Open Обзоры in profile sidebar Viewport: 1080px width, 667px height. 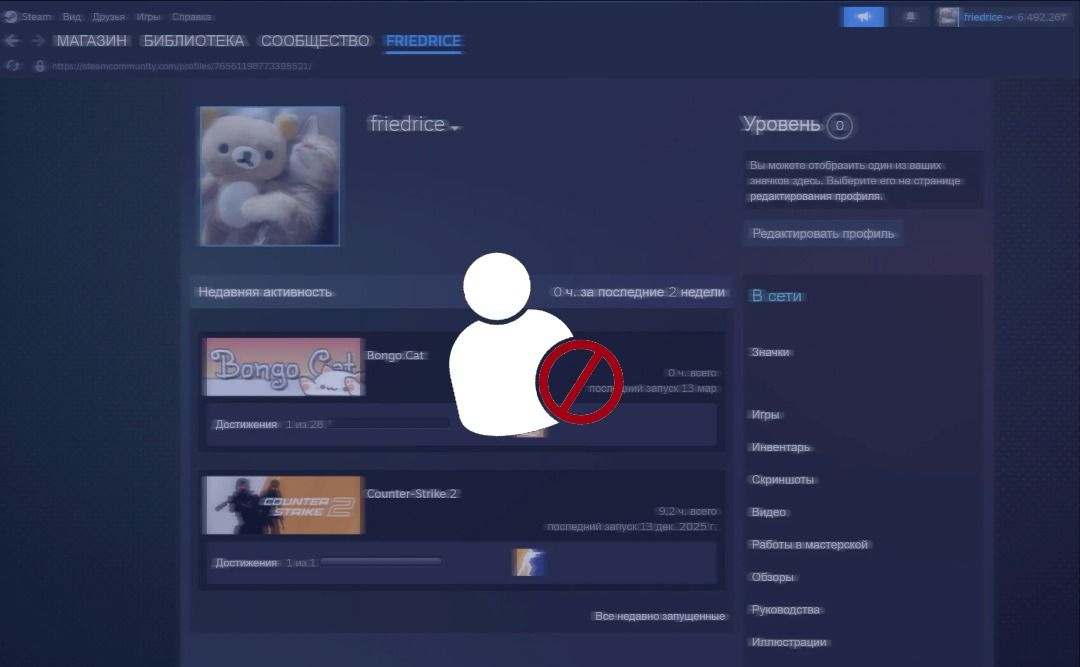(x=772, y=577)
